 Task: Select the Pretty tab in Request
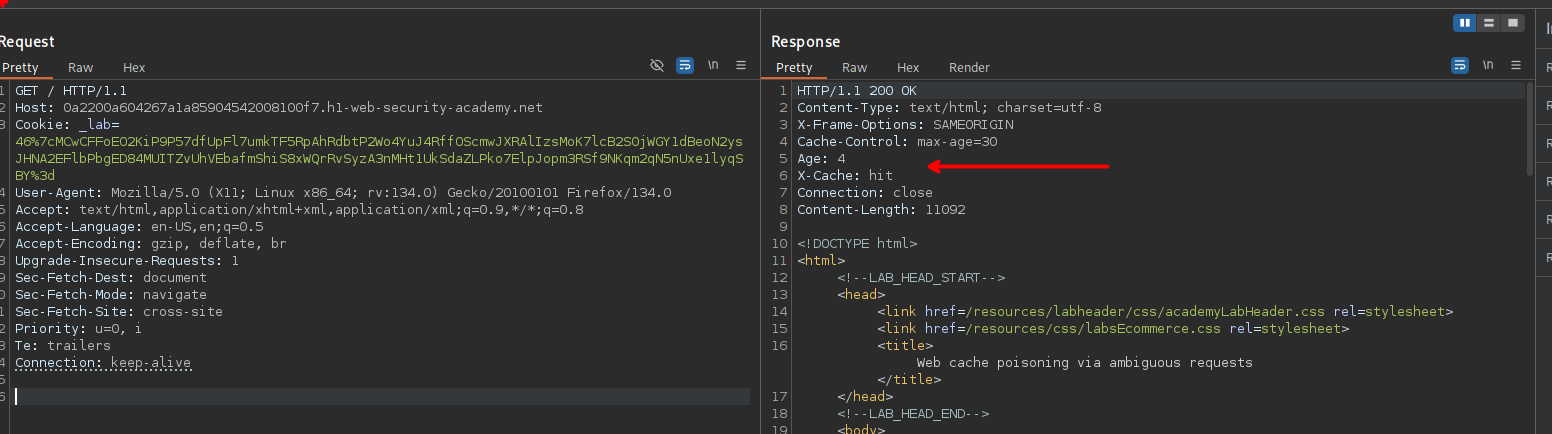coord(19,68)
